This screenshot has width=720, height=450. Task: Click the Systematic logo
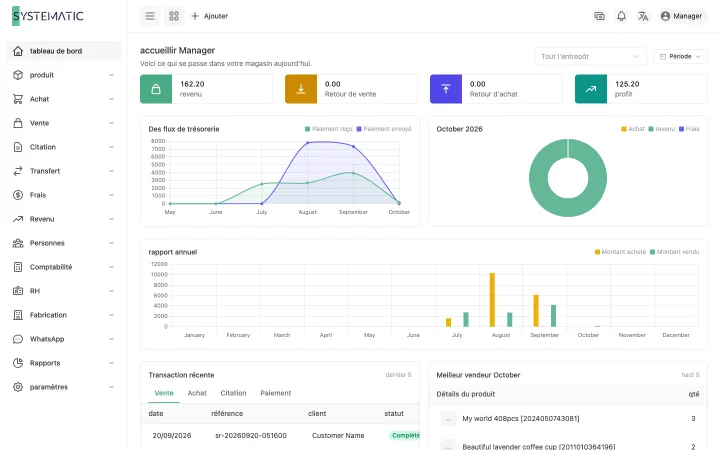[48, 16]
